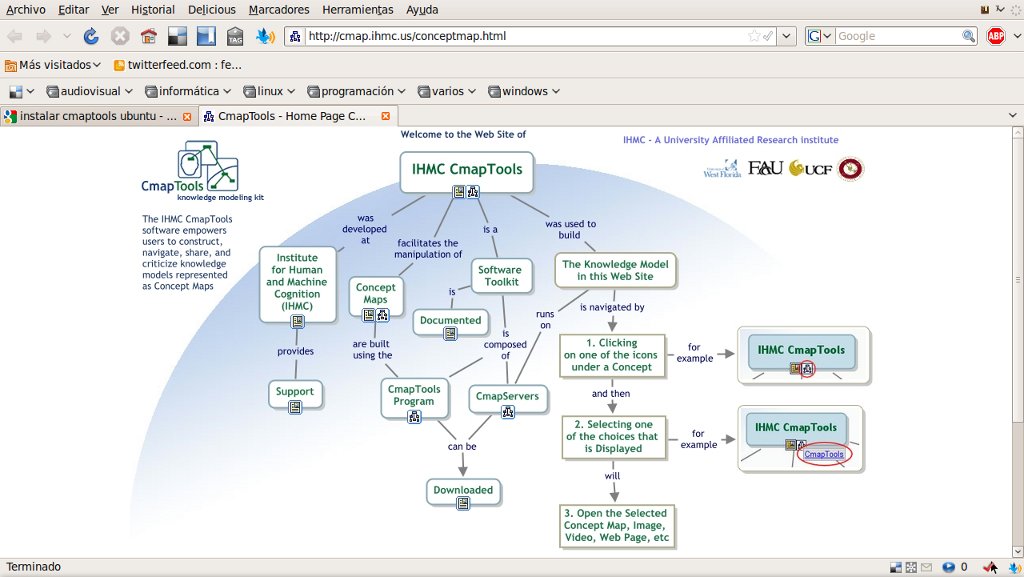Viewport: 1024px width, 577px height.
Task: Reload the page with the refresh icon
Action: pos(91,37)
